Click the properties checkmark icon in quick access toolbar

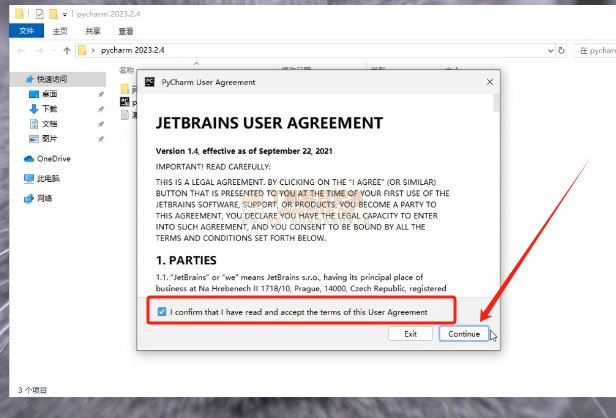tap(40, 14)
